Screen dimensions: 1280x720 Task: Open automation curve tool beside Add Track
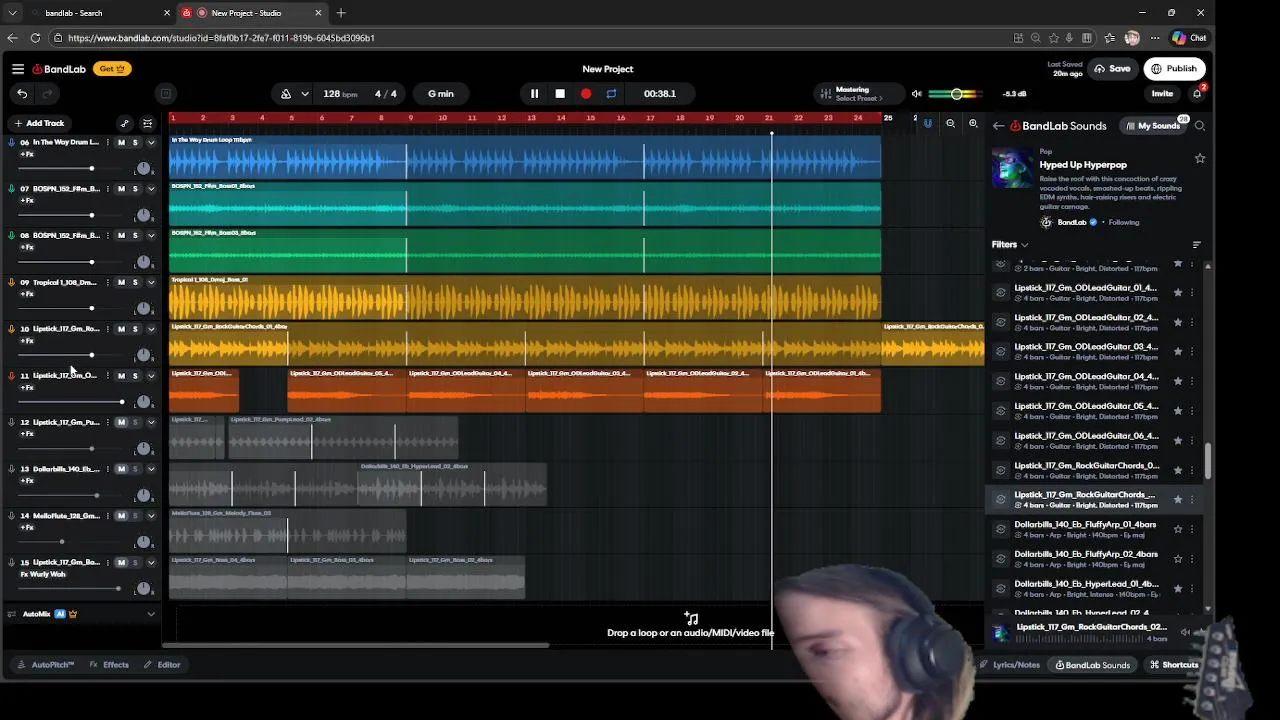(124, 124)
